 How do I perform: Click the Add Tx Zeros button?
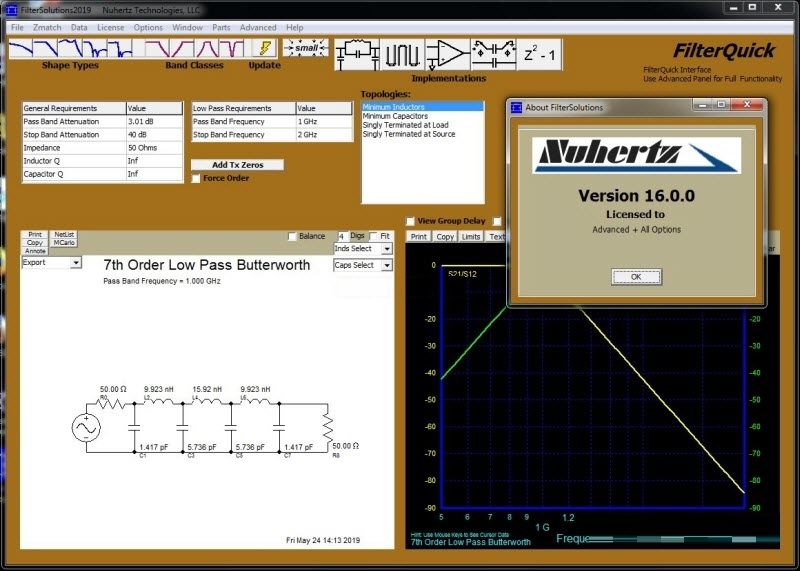pyautogui.click(x=237, y=165)
